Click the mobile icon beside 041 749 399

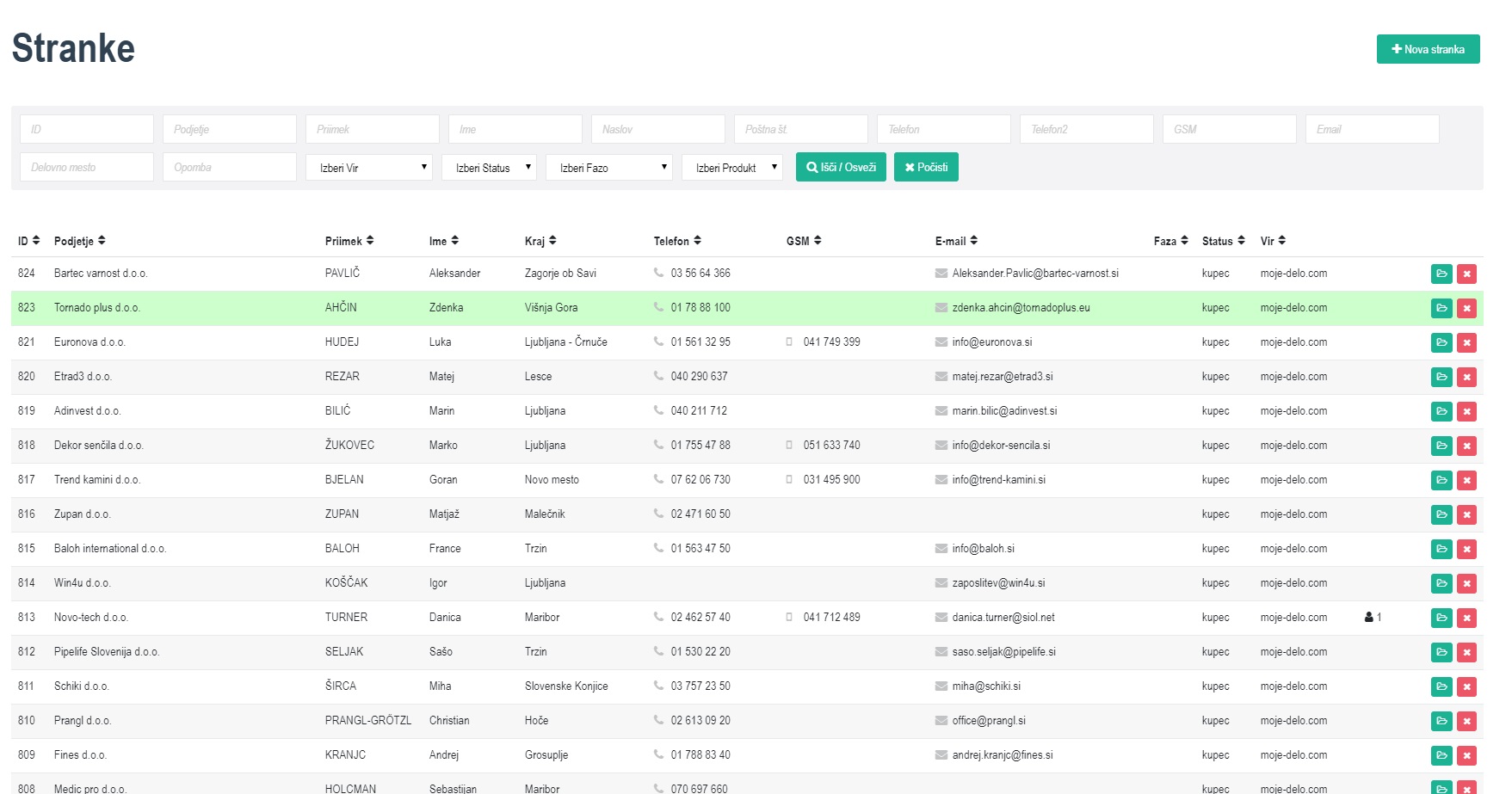click(789, 342)
